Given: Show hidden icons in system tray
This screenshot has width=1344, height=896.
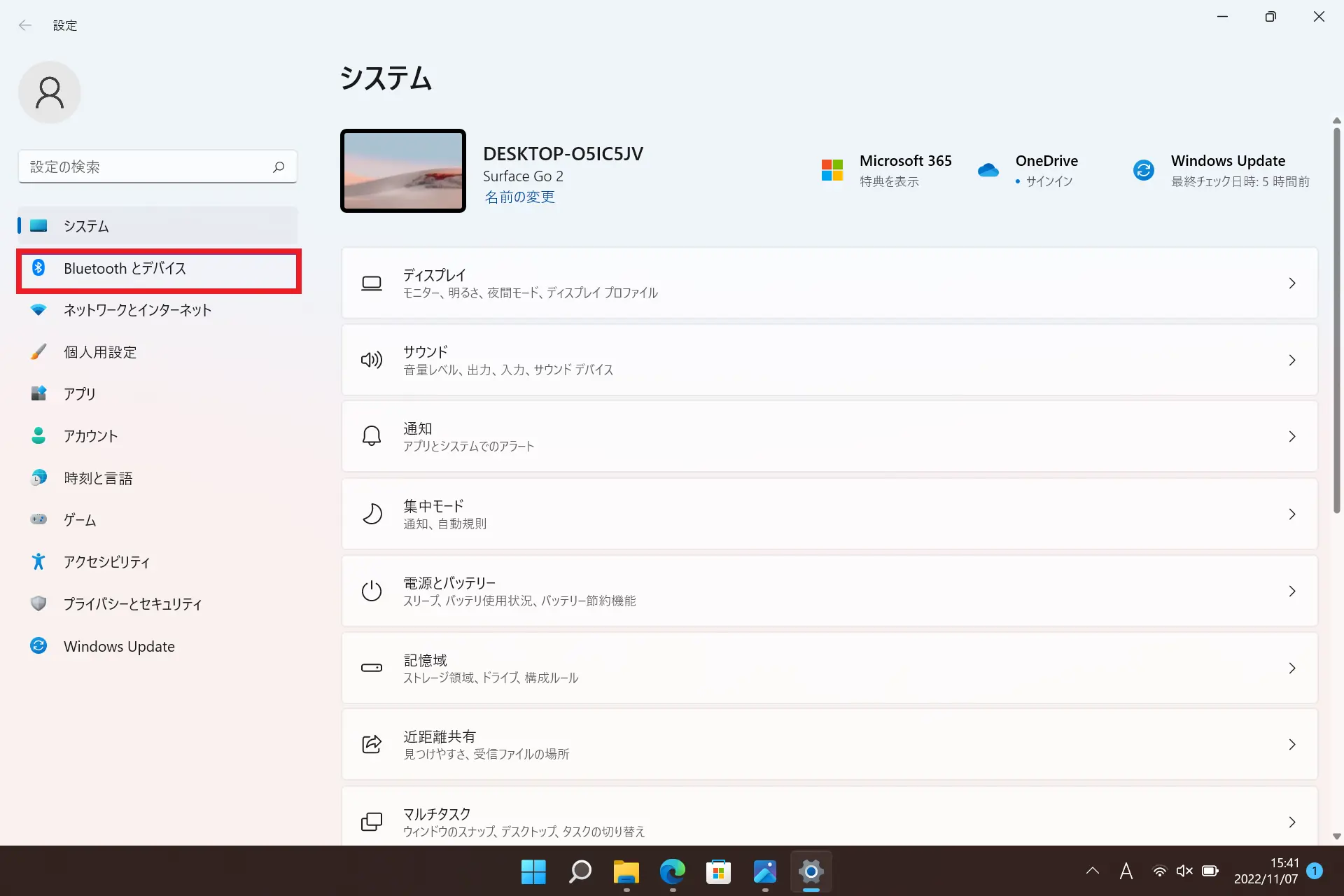Looking at the screenshot, I should [1092, 871].
